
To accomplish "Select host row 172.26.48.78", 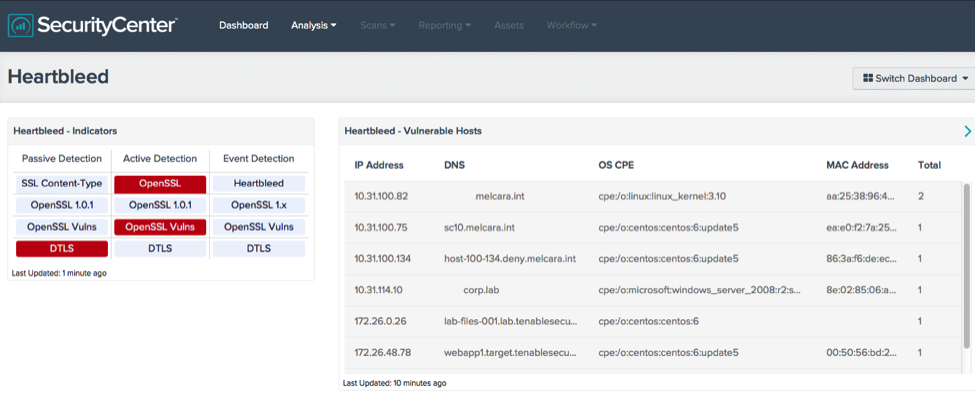I will (x=652, y=352).
